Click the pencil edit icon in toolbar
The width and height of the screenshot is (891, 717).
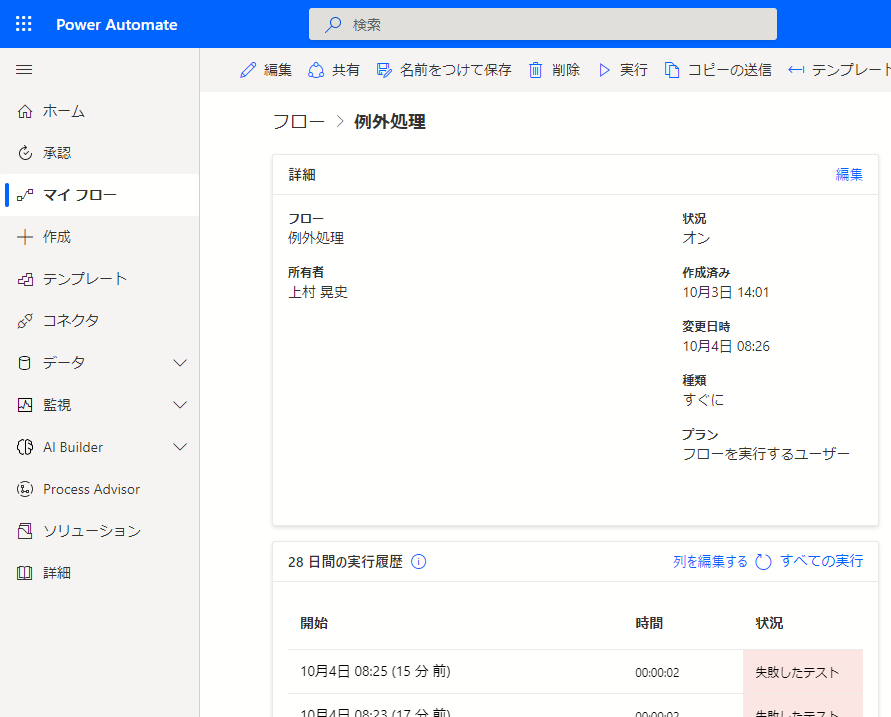(248, 70)
